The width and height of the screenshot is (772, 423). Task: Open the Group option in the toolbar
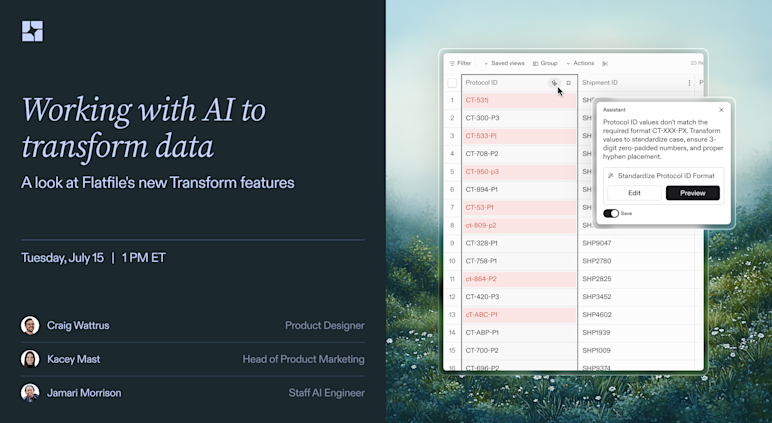click(545, 64)
